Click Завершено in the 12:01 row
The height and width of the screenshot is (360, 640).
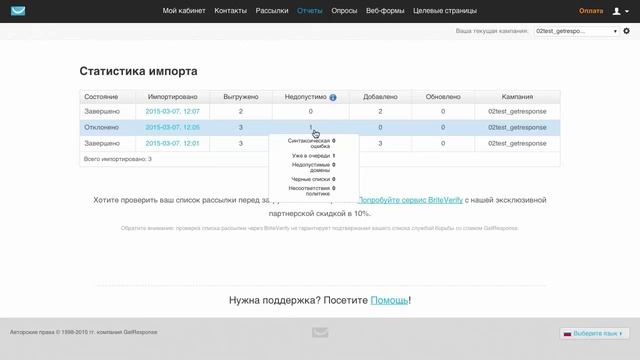pyautogui.click(x=102, y=143)
